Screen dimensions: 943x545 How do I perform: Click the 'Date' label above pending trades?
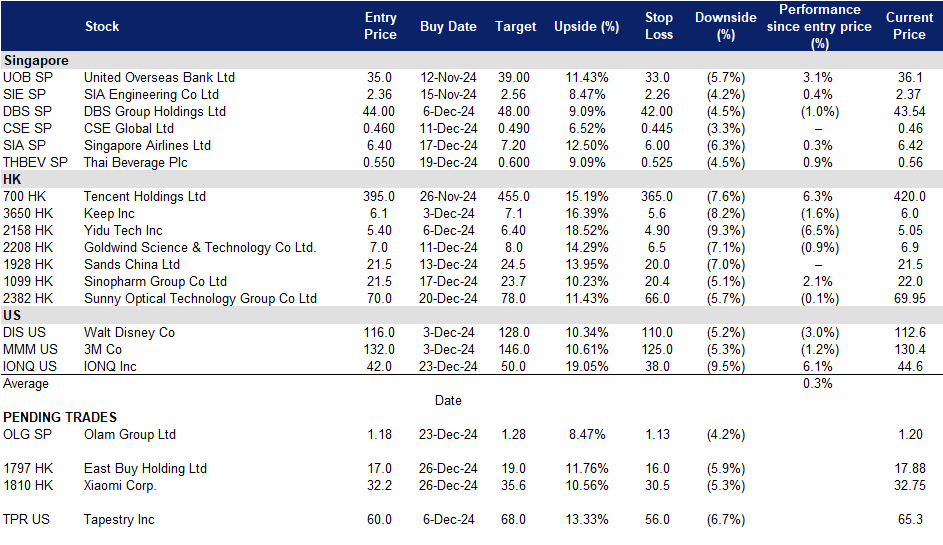coord(448,401)
